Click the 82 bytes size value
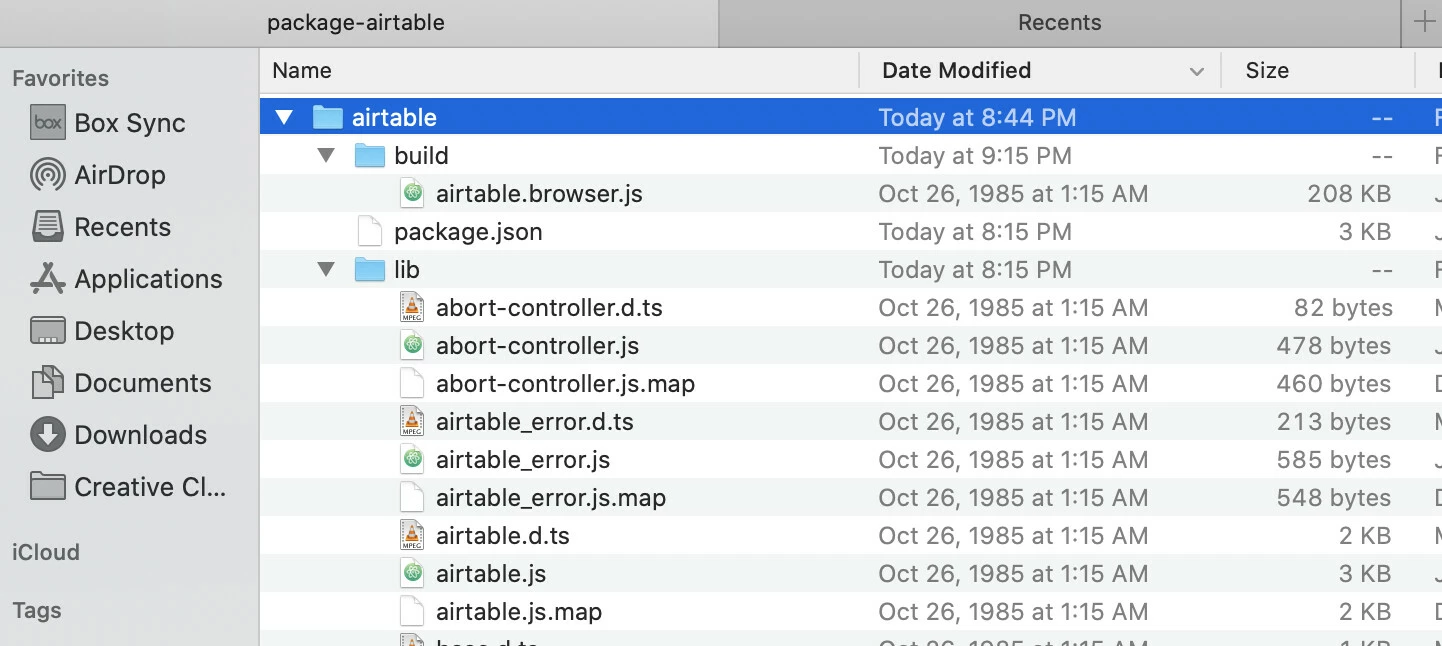 click(1343, 308)
